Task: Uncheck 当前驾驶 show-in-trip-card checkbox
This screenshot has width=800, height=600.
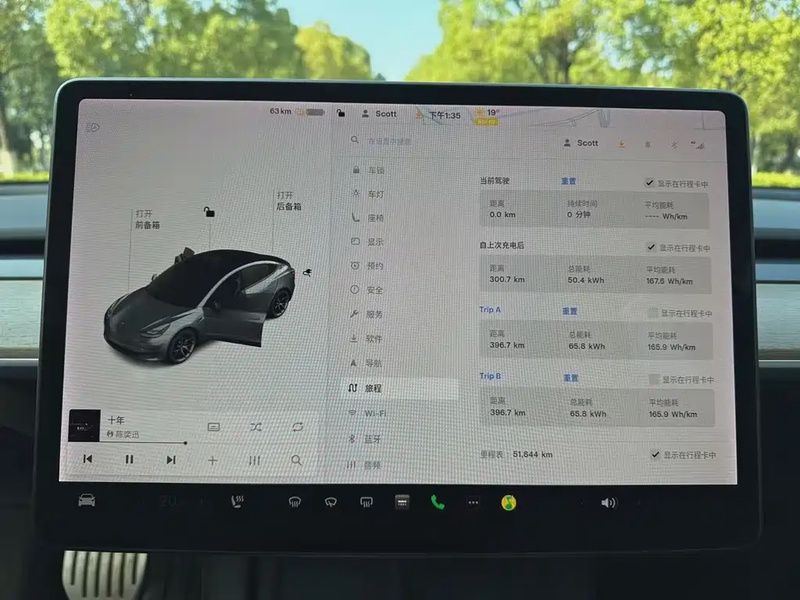Action: click(650, 184)
